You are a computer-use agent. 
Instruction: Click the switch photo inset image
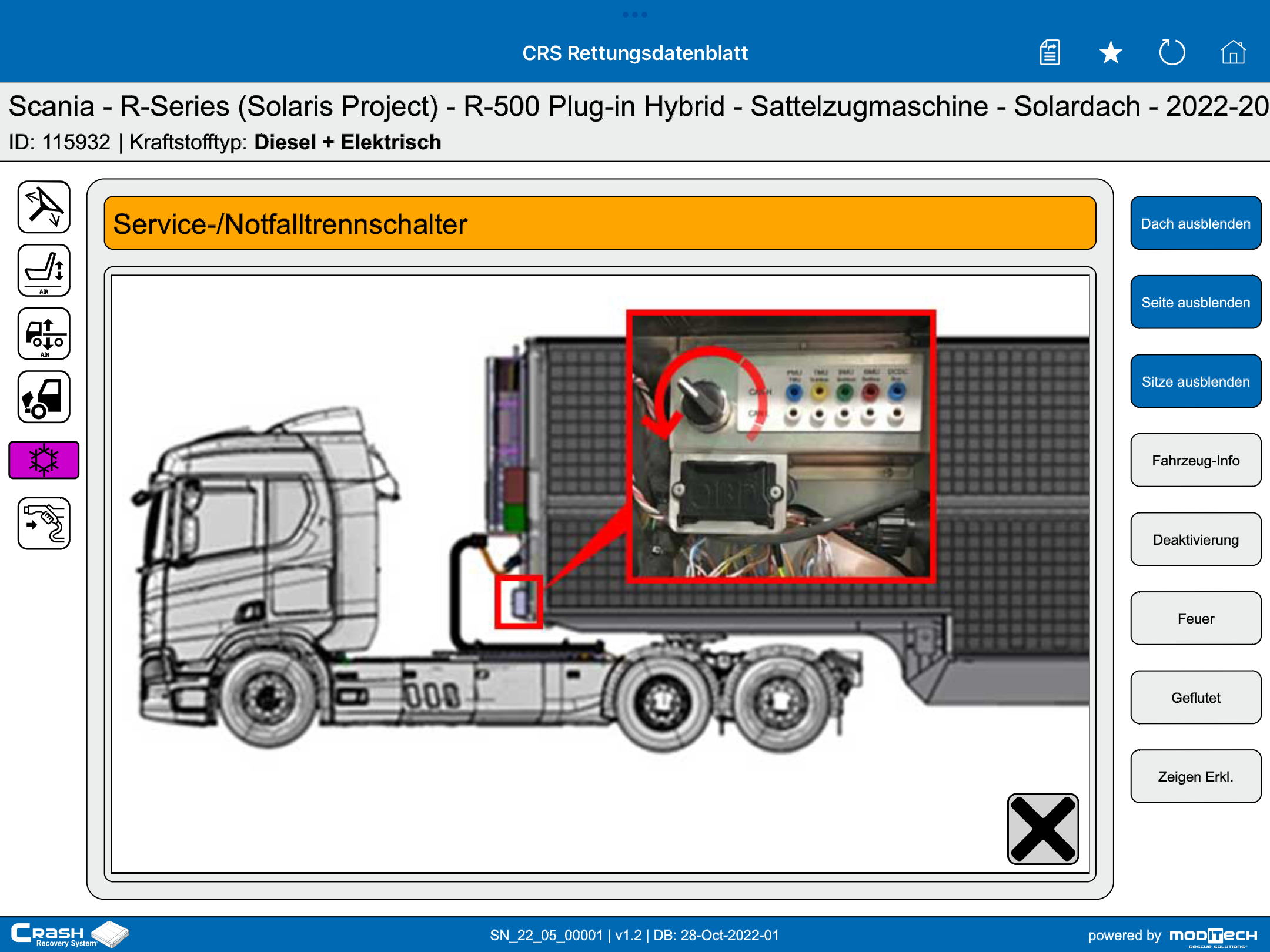coord(781,447)
